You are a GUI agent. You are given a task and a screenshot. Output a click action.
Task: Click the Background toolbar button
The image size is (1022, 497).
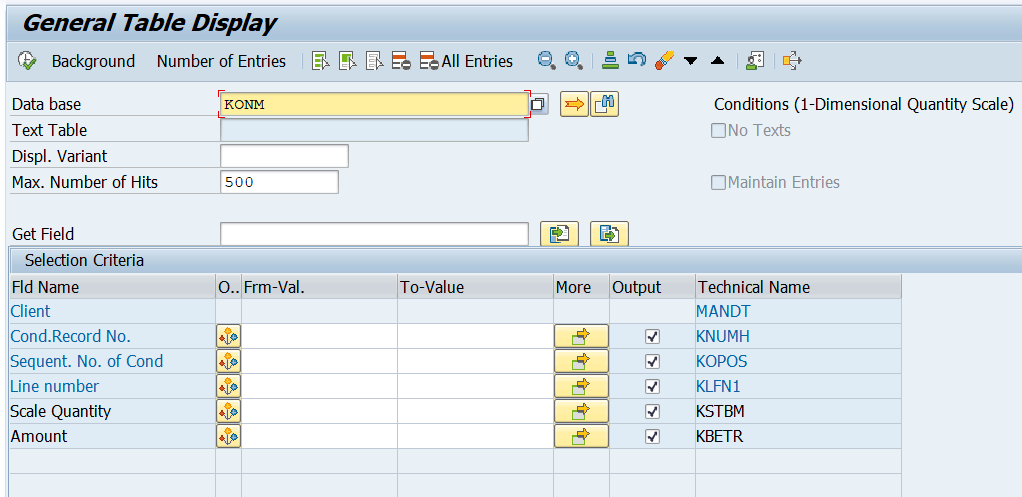pos(93,61)
